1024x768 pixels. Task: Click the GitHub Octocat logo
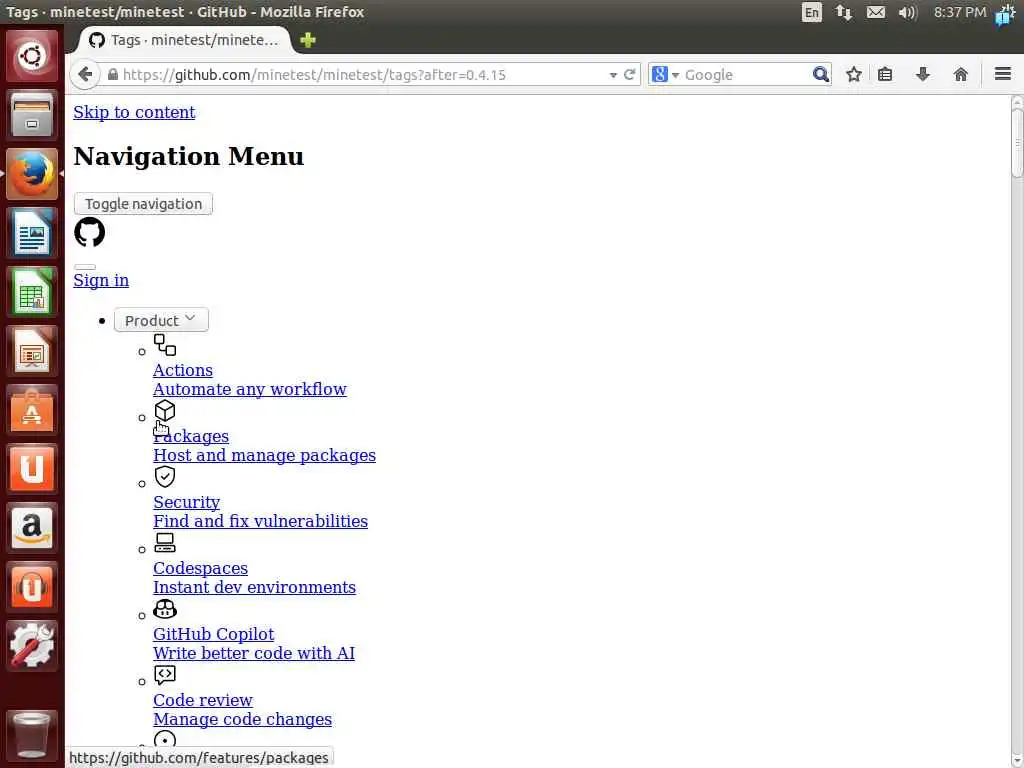tap(89, 232)
